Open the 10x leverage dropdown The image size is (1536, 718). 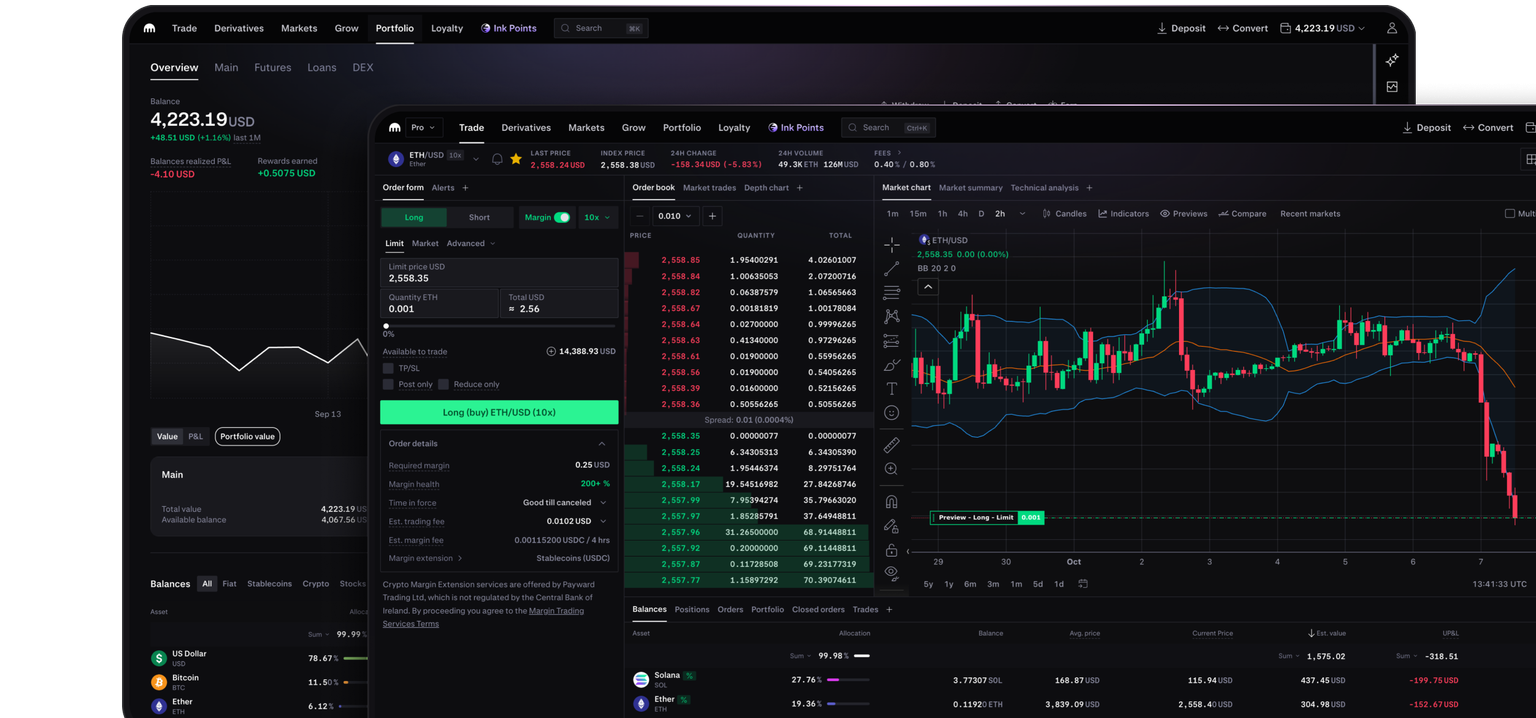(x=598, y=217)
